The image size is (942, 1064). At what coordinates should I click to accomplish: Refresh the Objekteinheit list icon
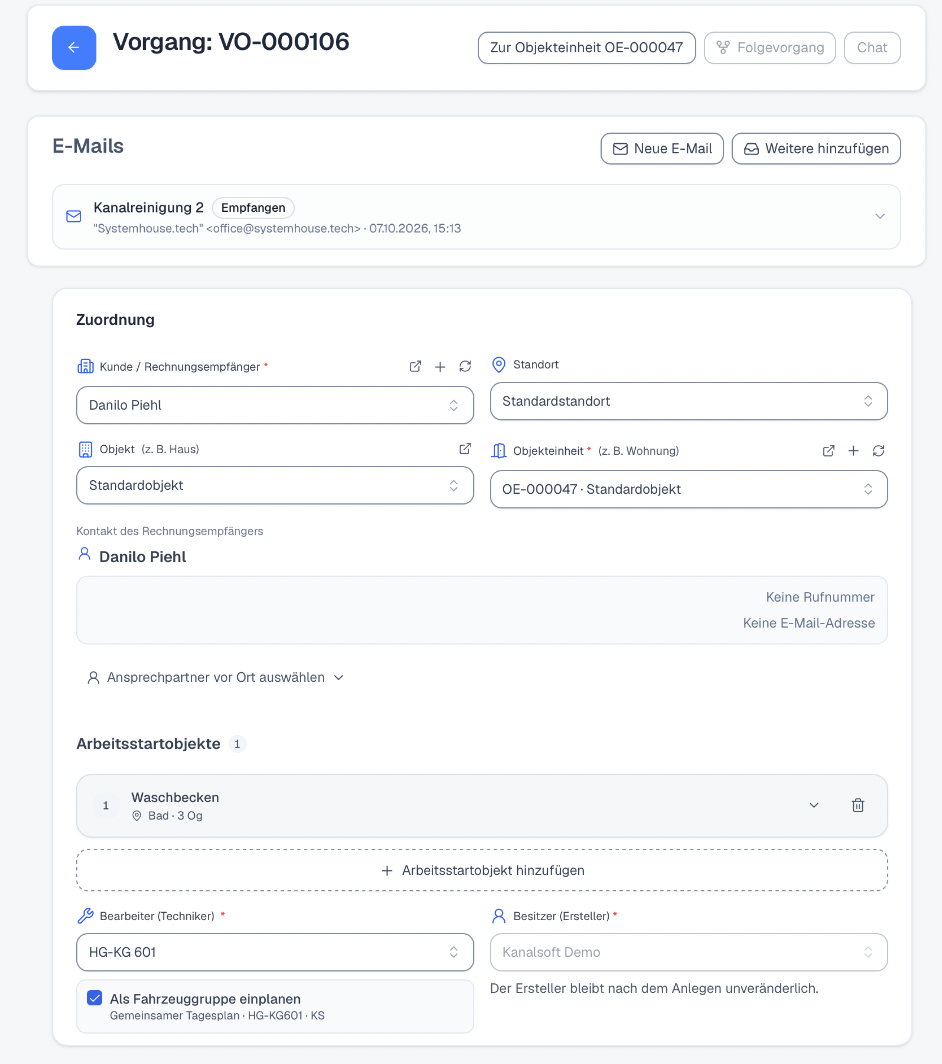(878, 451)
